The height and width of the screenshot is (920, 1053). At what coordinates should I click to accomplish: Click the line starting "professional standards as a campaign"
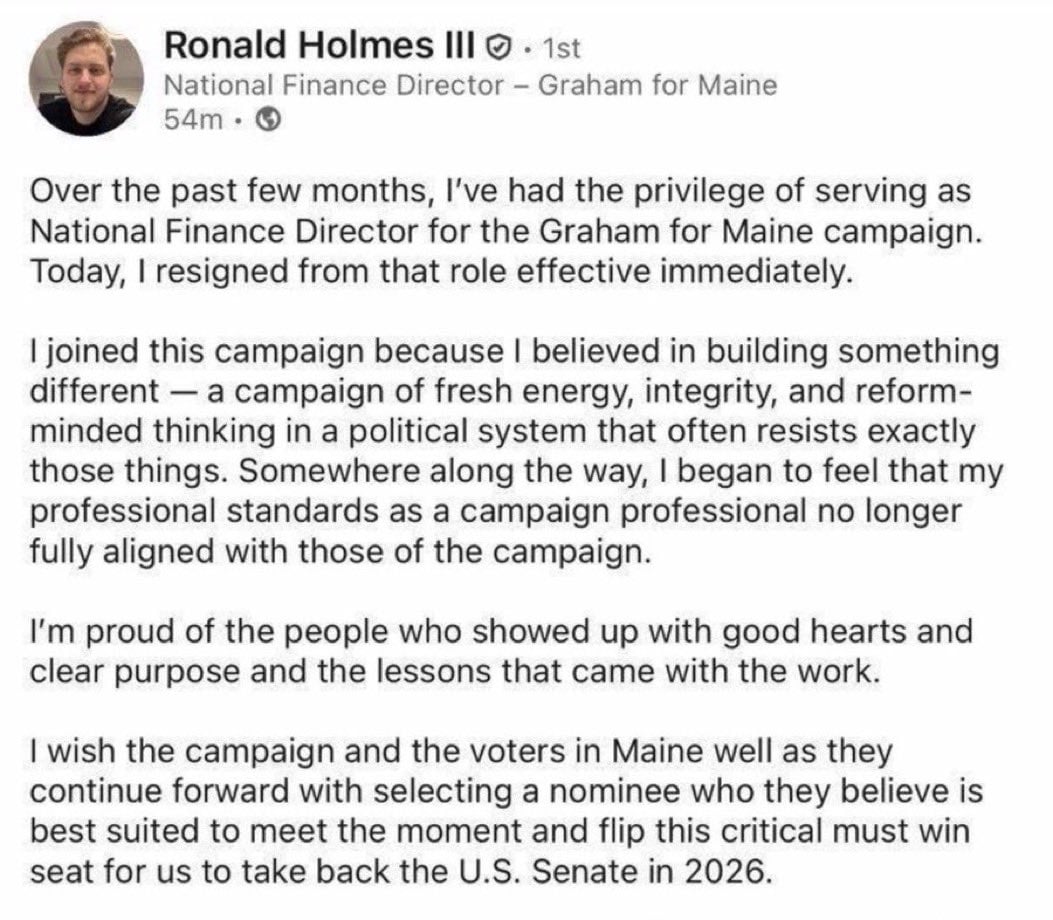tap(496, 511)
